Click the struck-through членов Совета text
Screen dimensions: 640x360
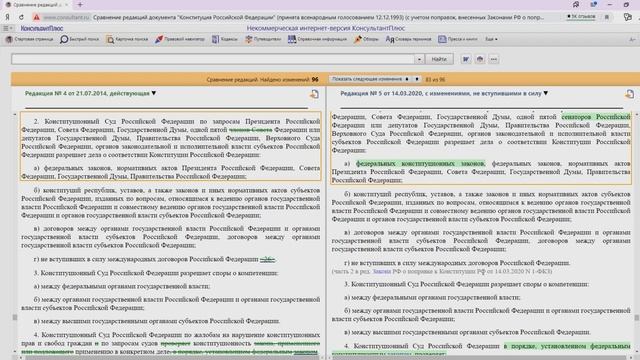point(251,130)
